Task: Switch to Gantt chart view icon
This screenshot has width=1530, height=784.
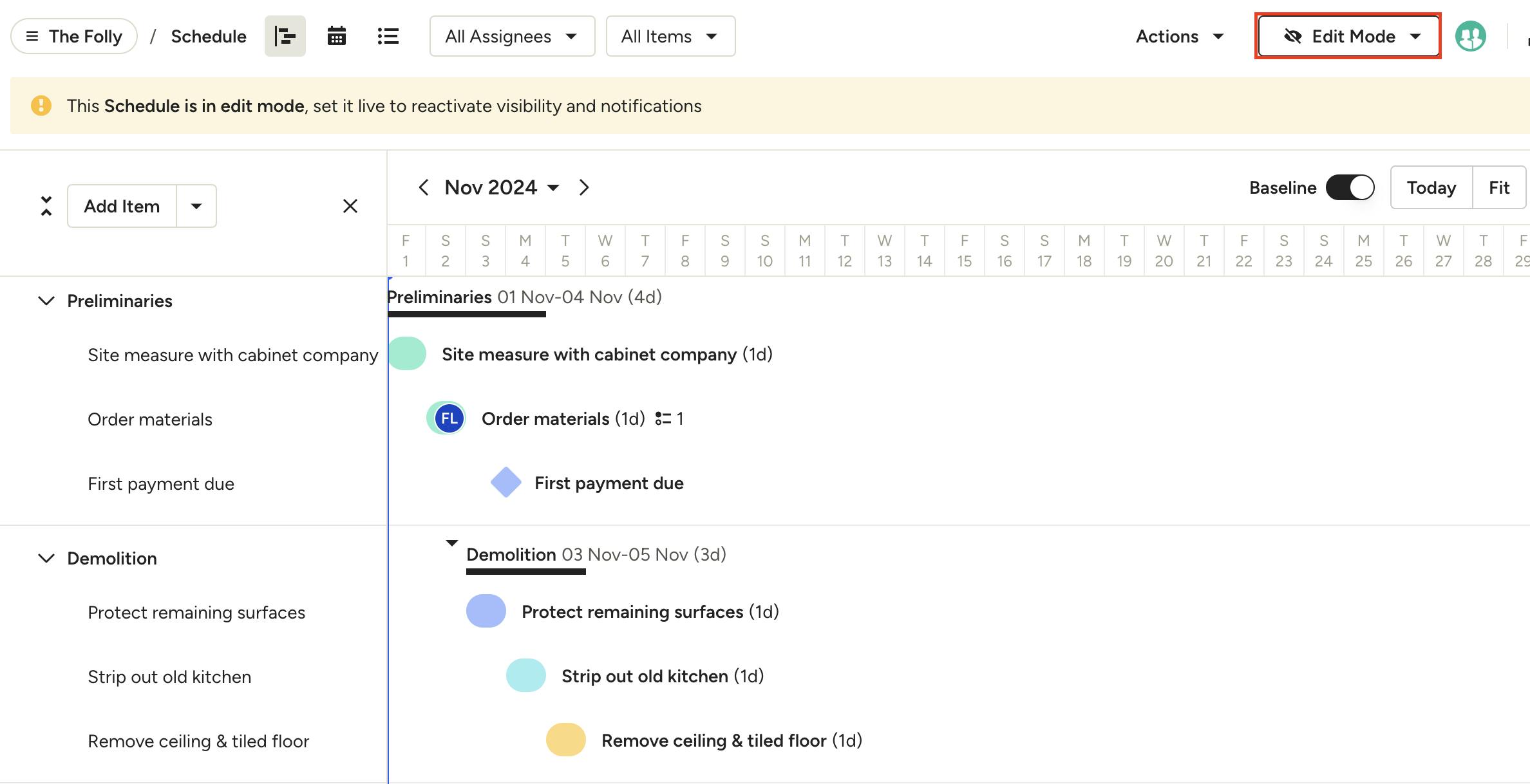Action: (285, 36)
